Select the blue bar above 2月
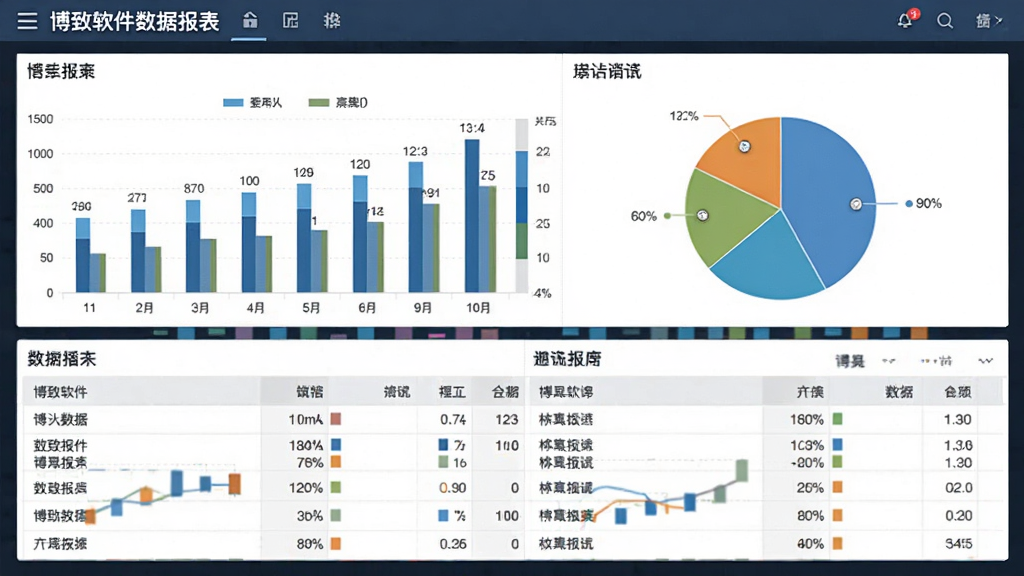This screenshot has height=576, width=1024. [138, 251]
